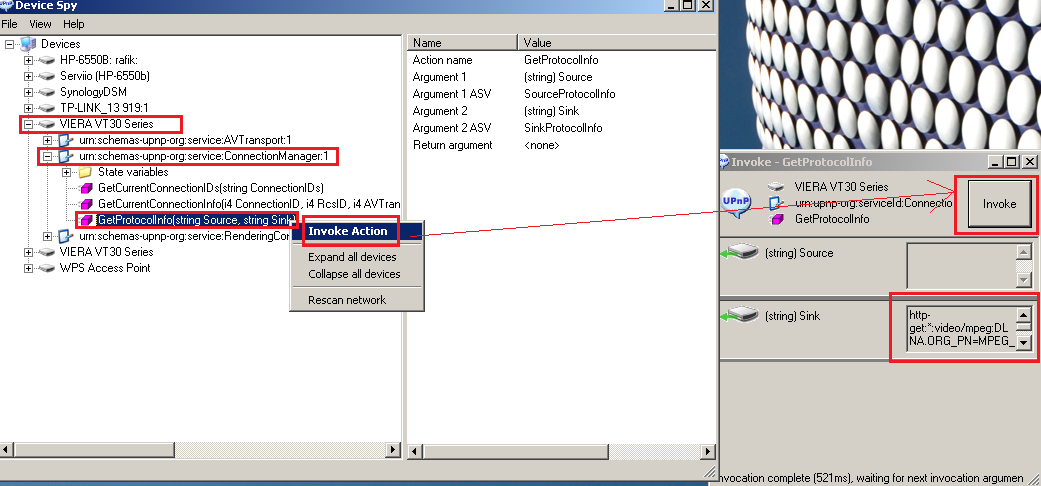Click the Sink string value text field

[x=961, y=328]
